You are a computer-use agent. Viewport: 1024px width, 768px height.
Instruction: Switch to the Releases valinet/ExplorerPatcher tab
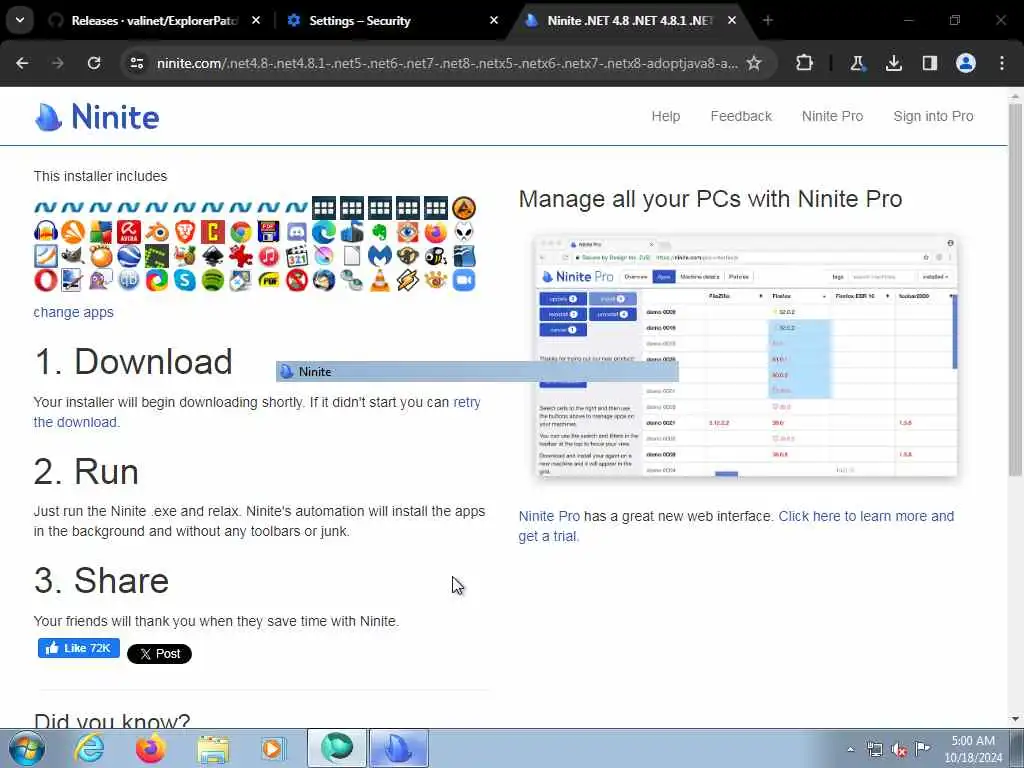[x=154, y=21]
